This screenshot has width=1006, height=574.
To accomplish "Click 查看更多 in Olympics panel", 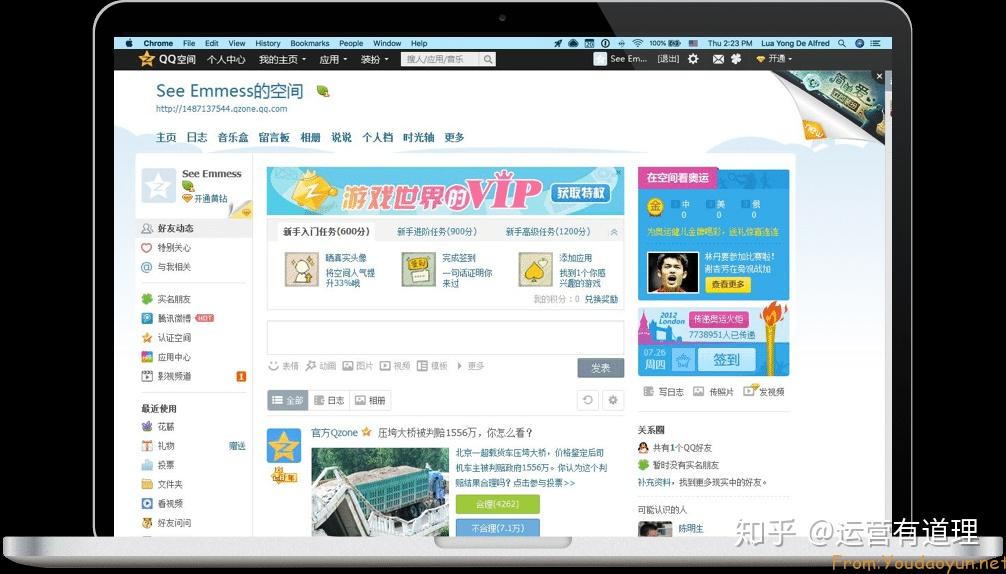I will point(728,284).
